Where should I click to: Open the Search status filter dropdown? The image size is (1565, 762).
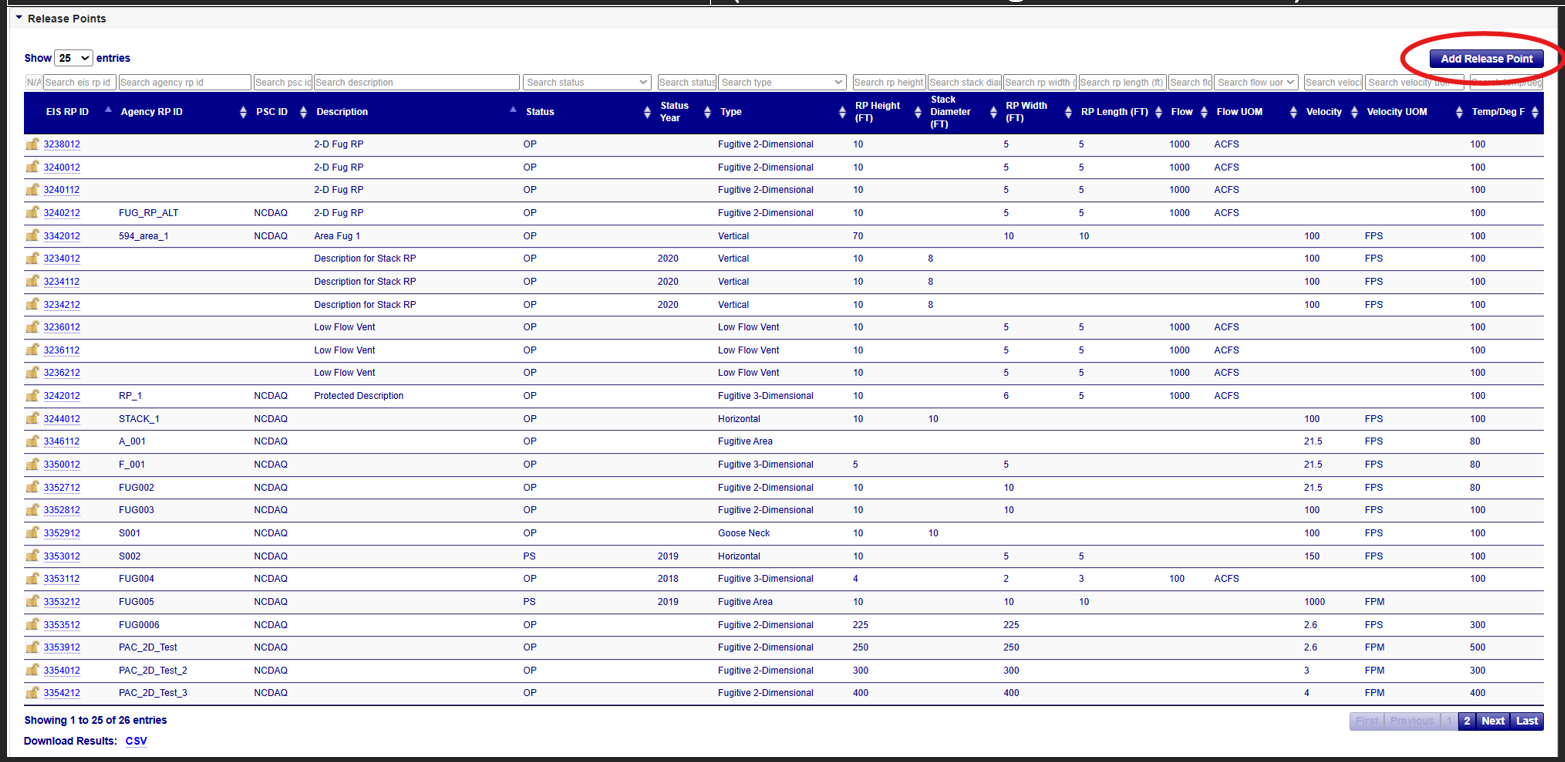[587, 82]
